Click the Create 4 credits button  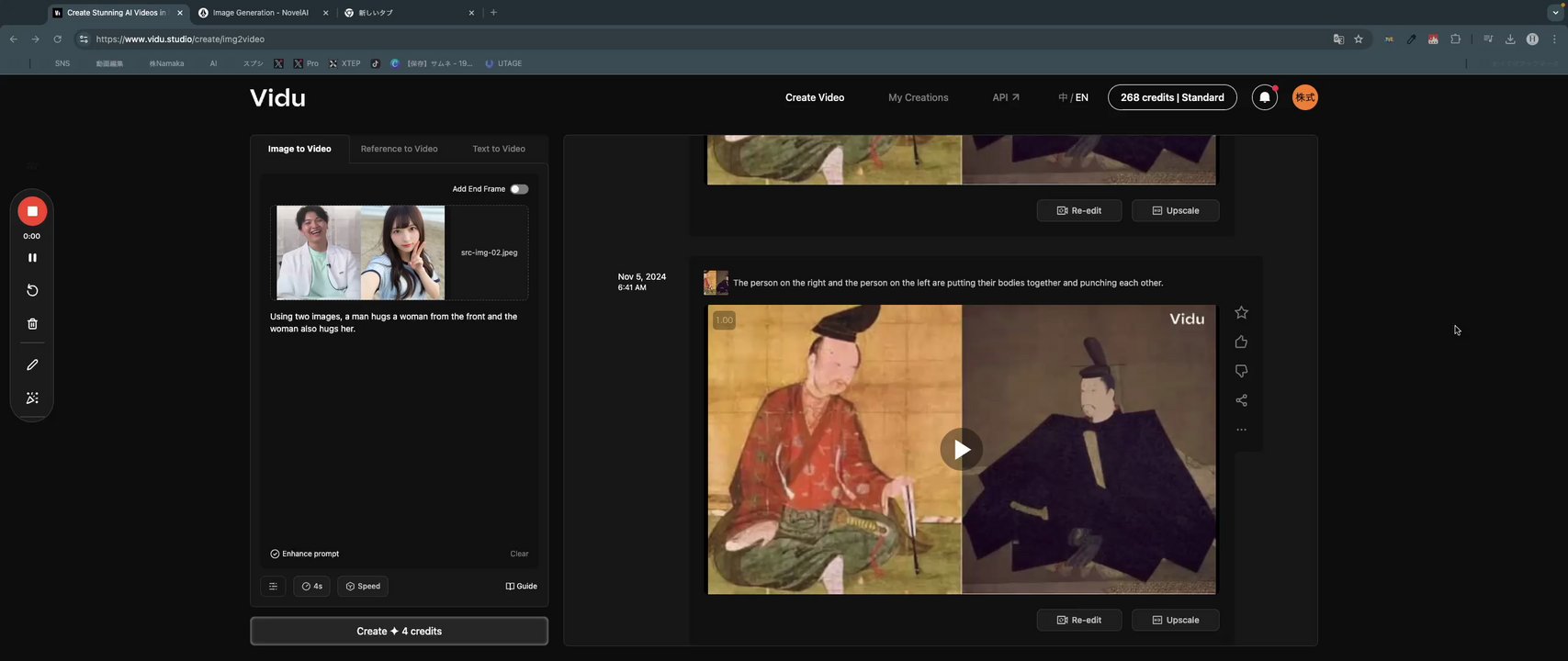(x=400, y=632)
